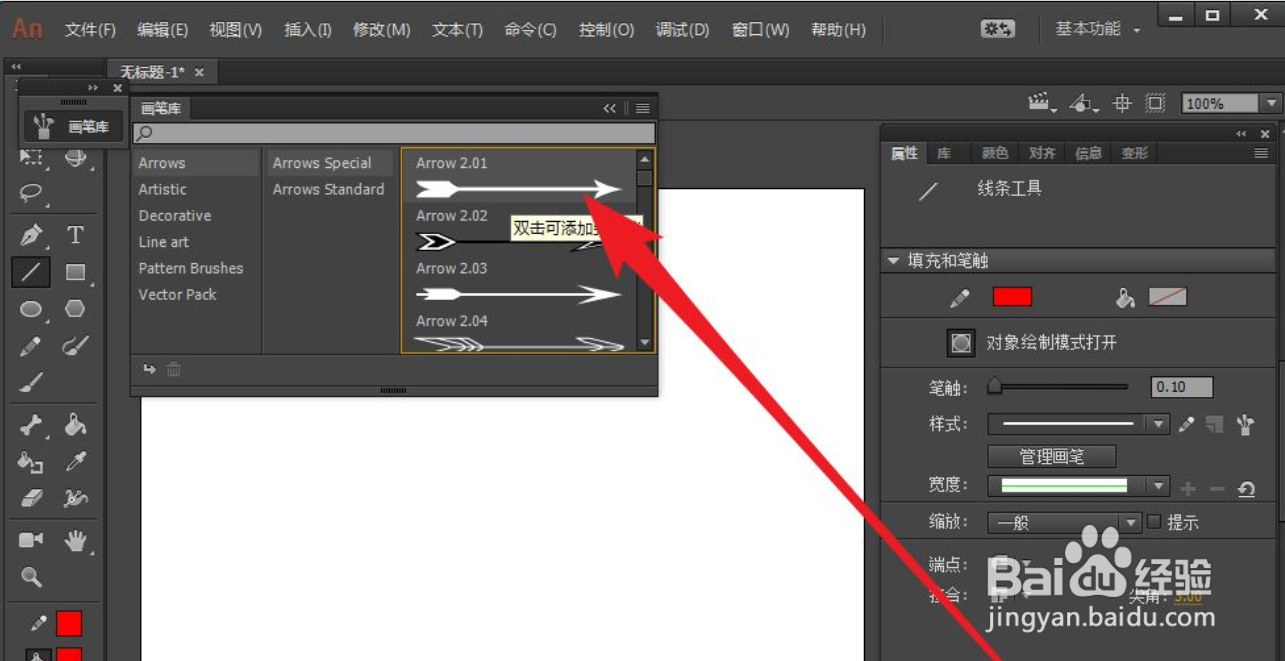Enable the 提示 hinting checkbox
This screenshot has width=1285, height=661.
[x=1154, y=521]
